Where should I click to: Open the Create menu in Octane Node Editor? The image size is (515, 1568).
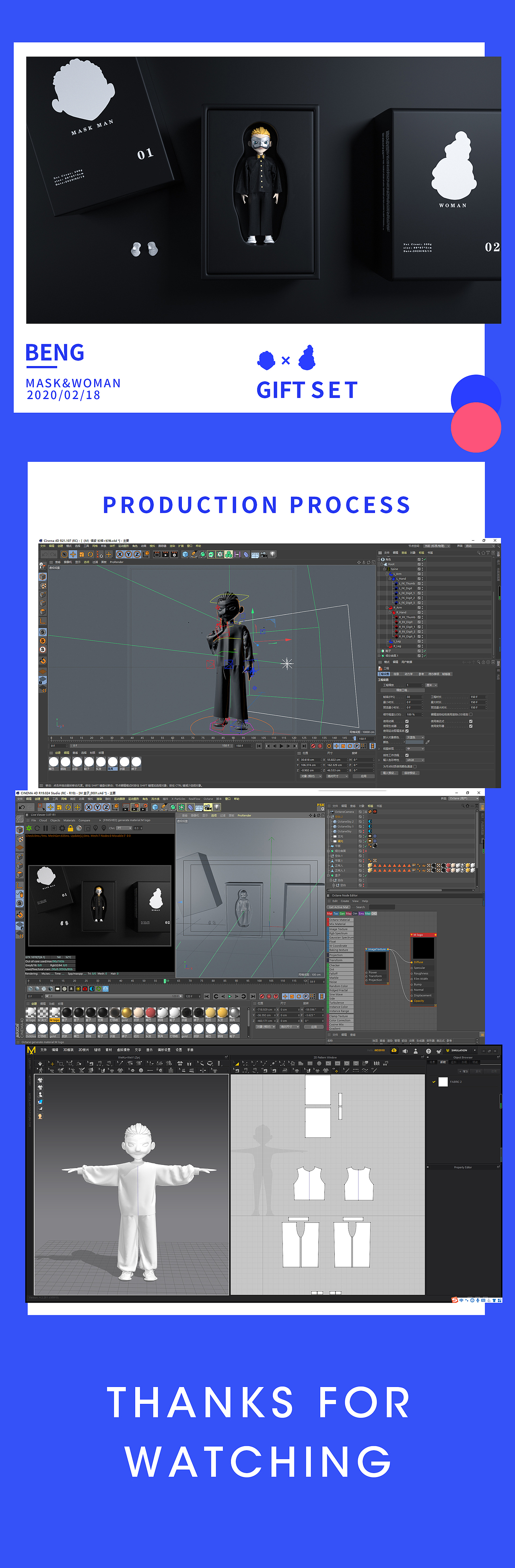[x=344, y=901]
